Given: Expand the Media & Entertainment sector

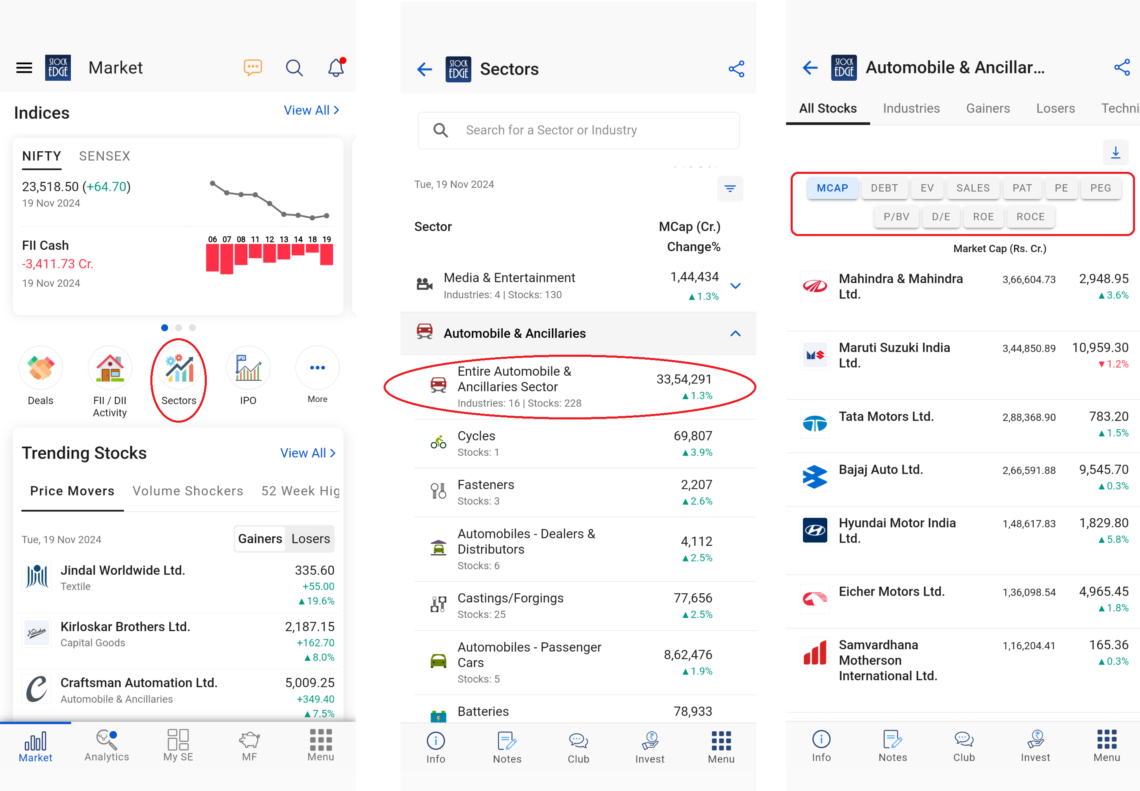Looking at the screenshot, I should pyautogui.click(x=736, y=286).
